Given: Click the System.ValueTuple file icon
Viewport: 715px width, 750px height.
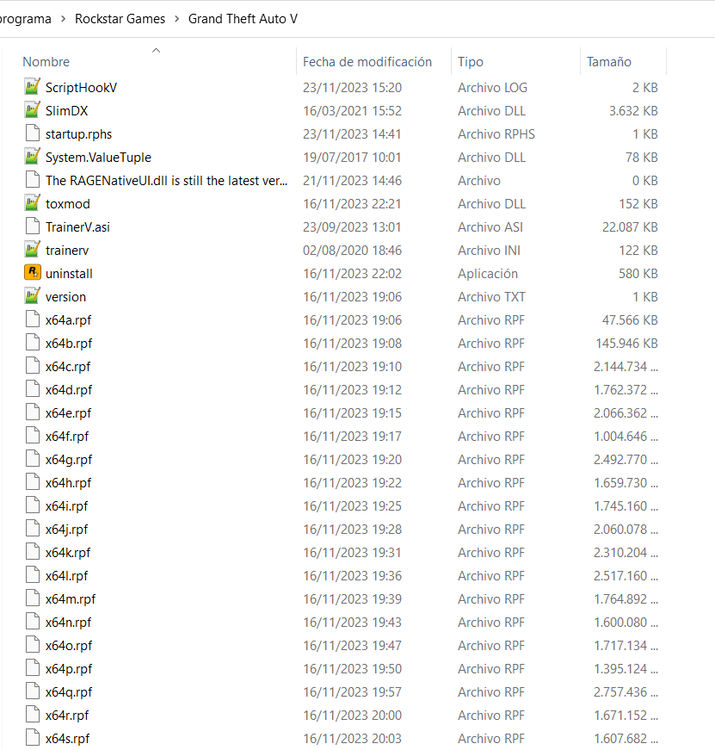Looking at the screenshot, I should 32,157.
